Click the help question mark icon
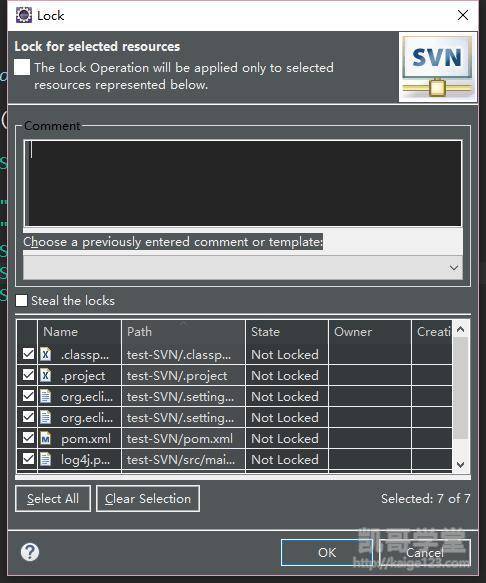Image resolution: width=486 pixels, height=583 pixels. 30,552
